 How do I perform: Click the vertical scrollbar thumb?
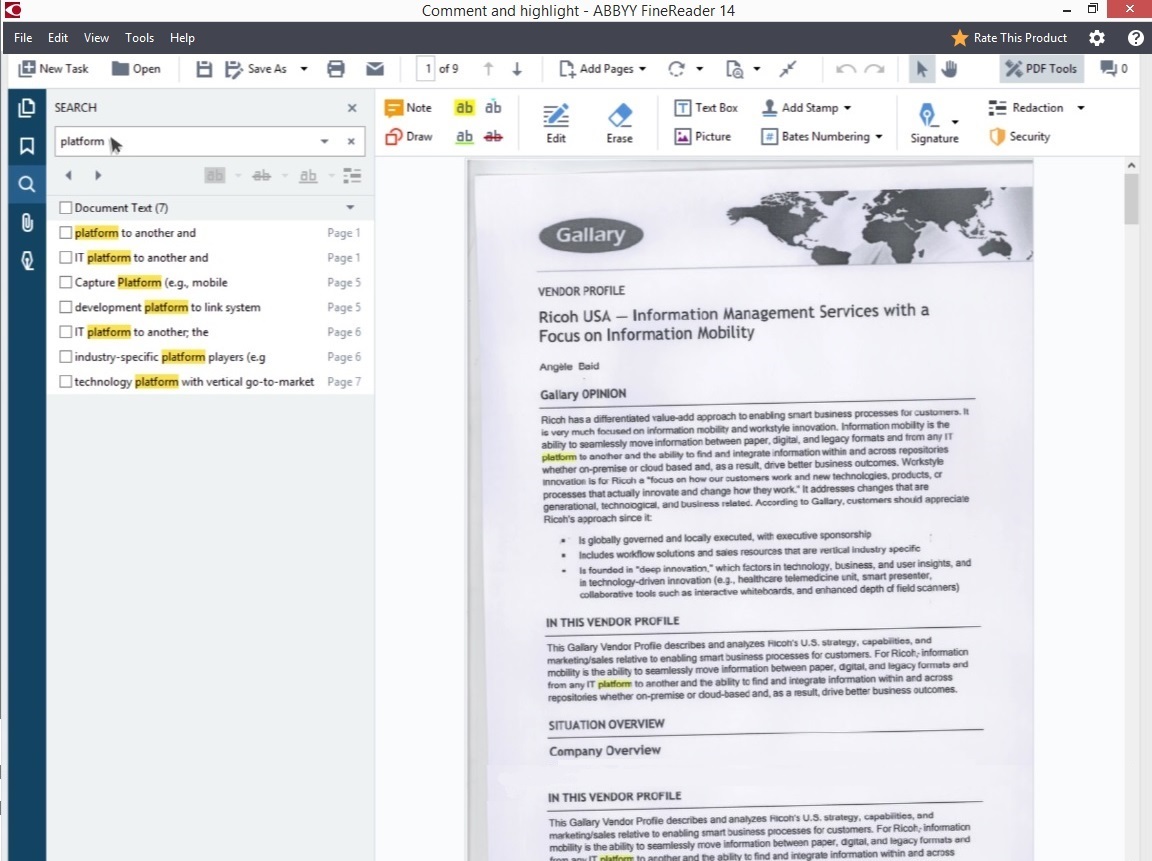click(1131, 199)
